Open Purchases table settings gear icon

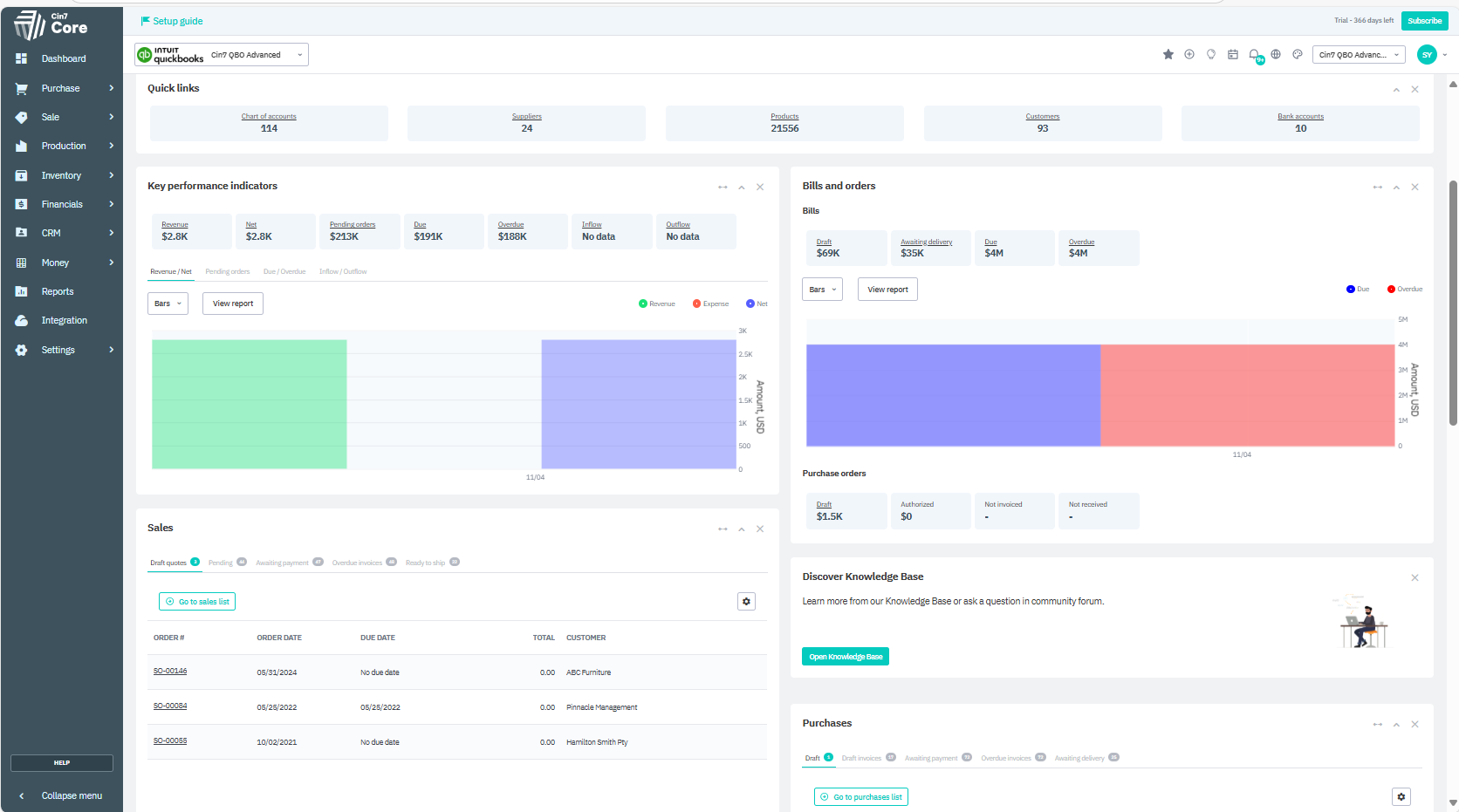[1401, 796]
